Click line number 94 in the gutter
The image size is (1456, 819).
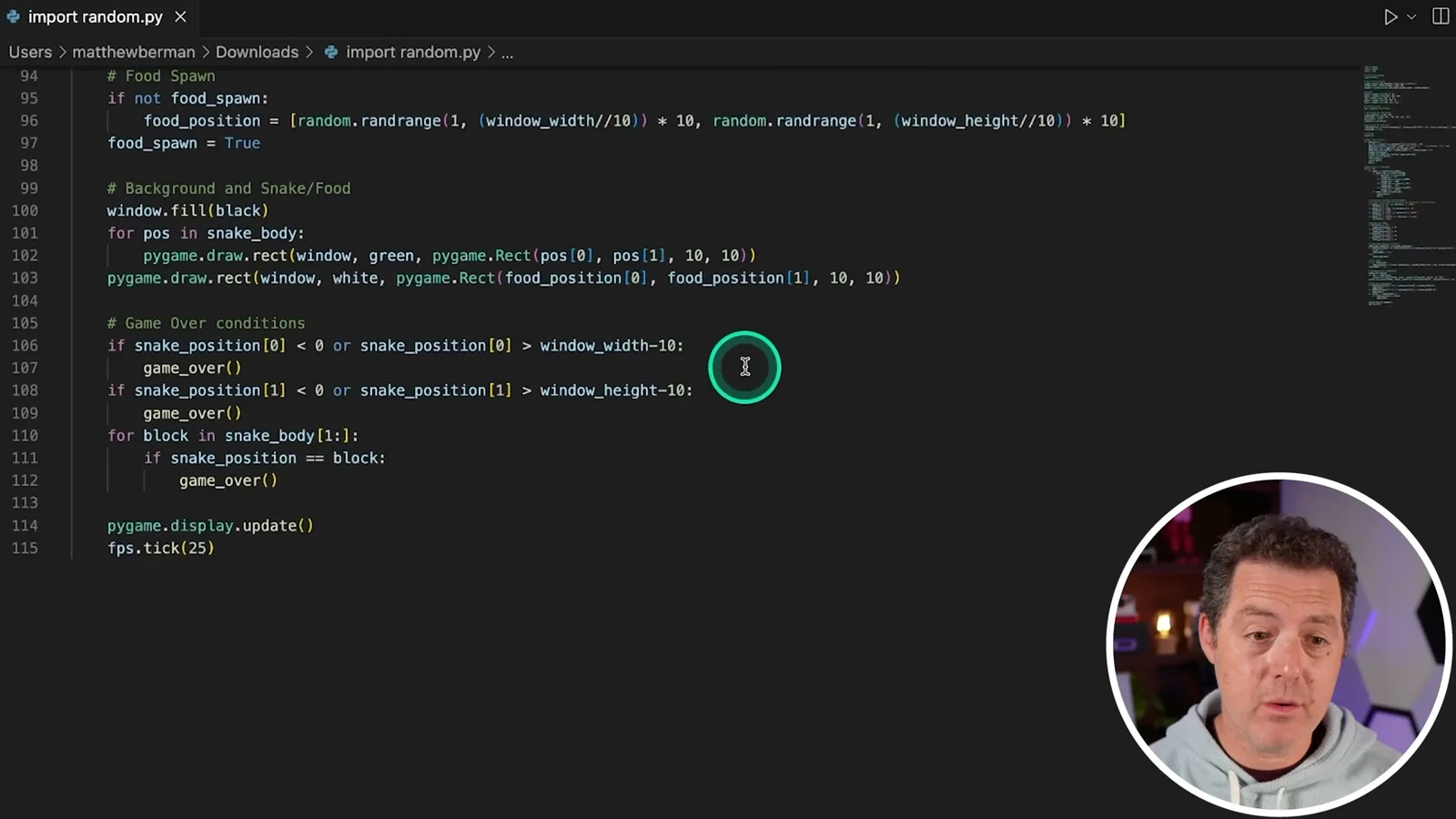point(29,76)
